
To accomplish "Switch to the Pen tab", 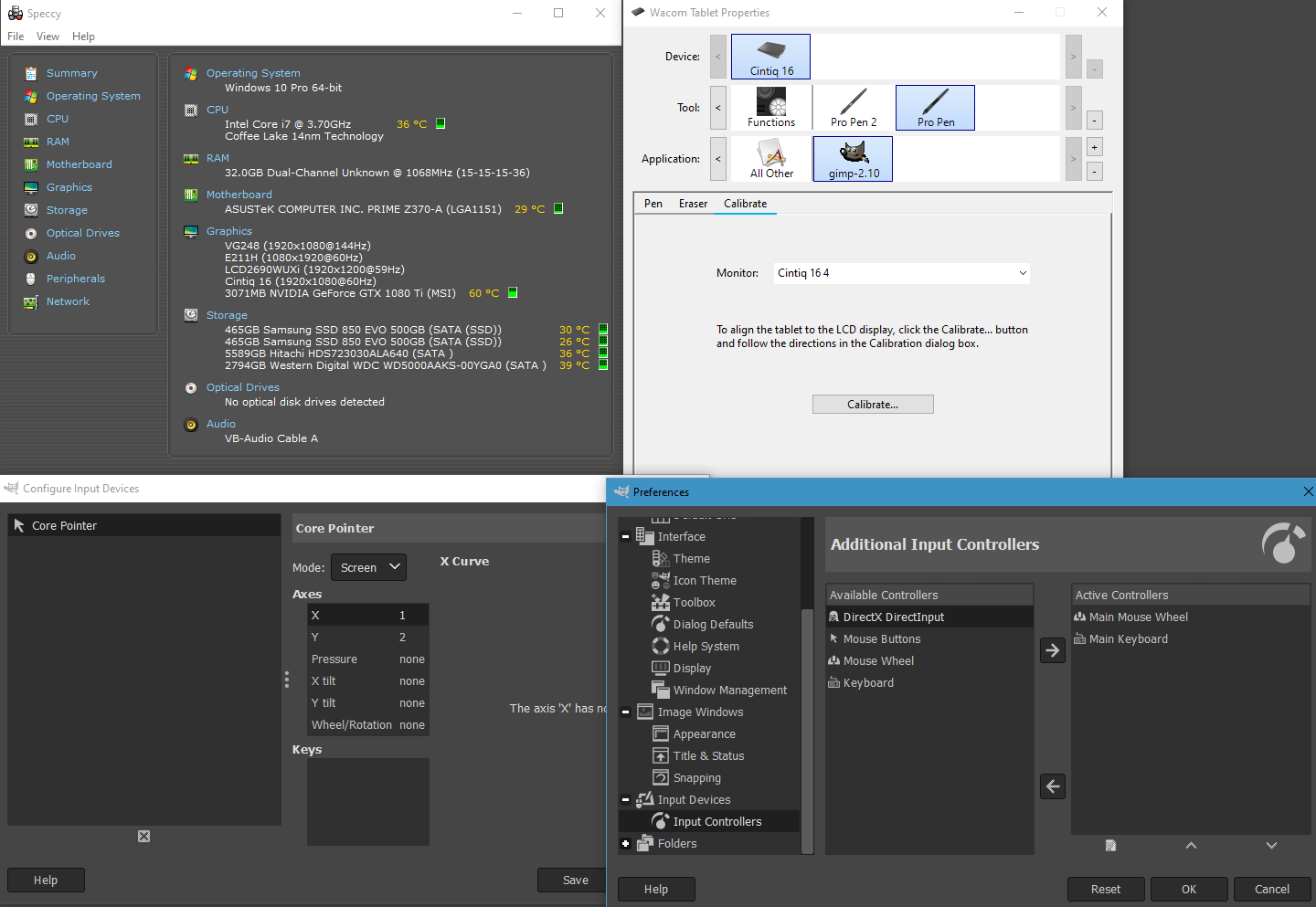I will (653, 204).
